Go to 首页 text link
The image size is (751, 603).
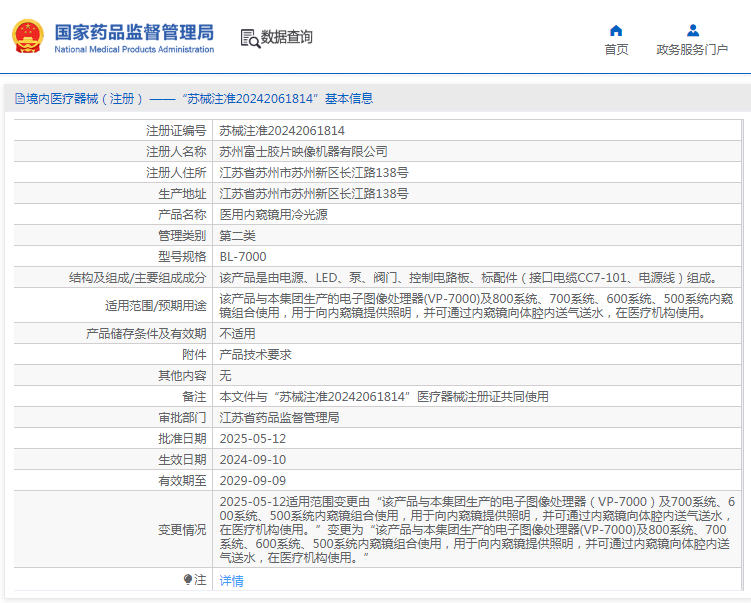(616, 50)
